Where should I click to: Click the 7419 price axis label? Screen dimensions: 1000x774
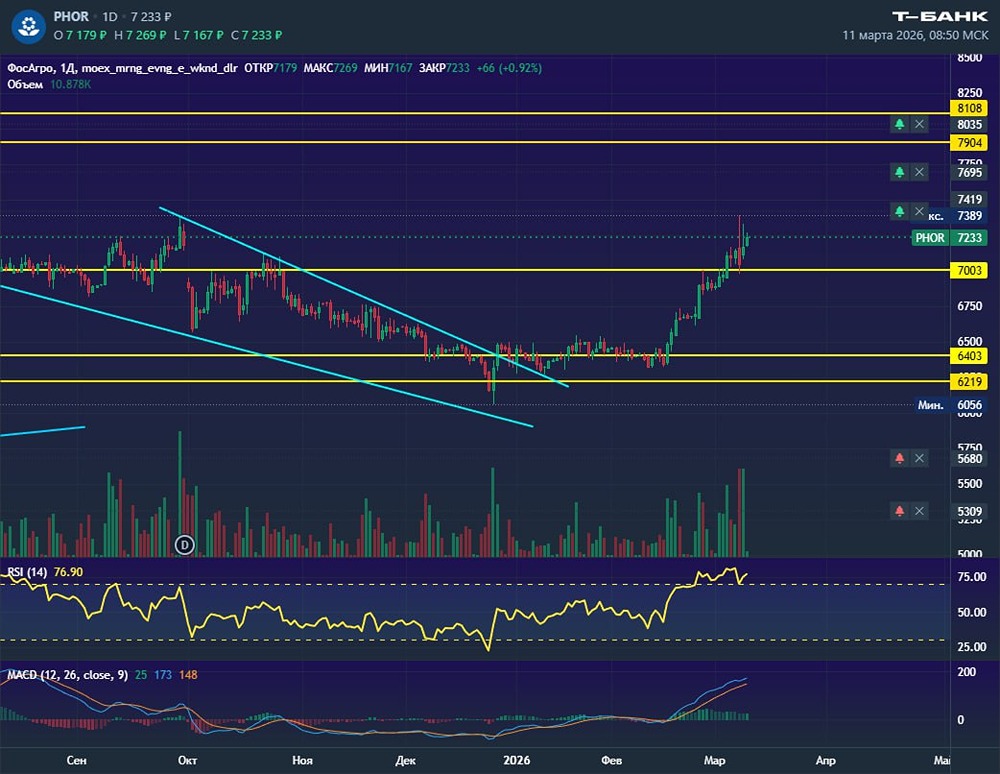[x=969, y=200]
